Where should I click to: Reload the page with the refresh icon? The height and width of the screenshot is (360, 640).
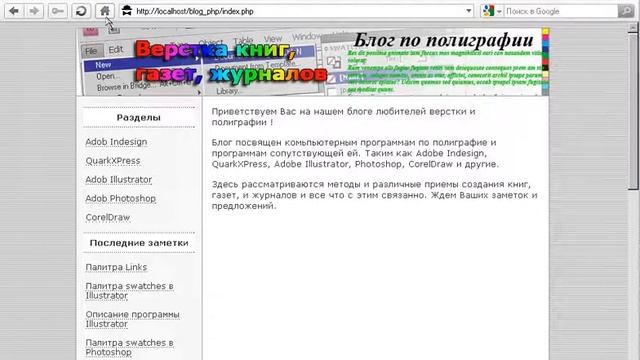(x=81, y=11)
